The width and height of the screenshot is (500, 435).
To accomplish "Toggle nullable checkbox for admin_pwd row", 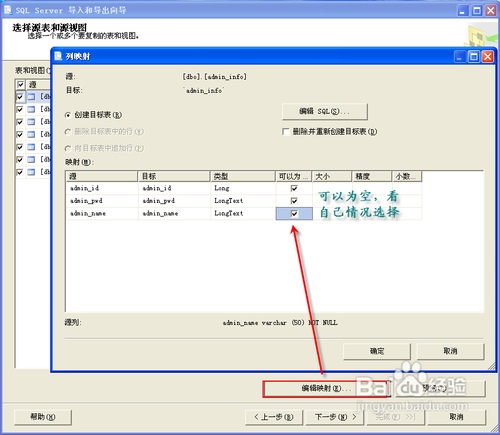I will pos(294,201).
